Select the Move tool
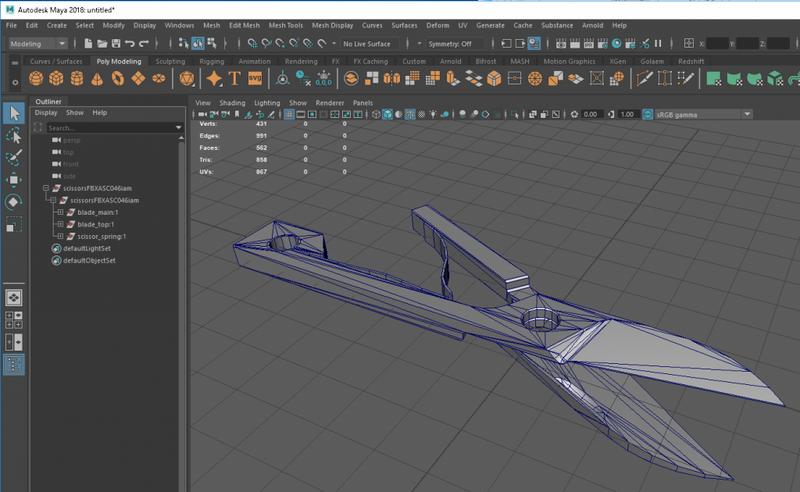The height and width of the screenshot is (492, 800). pyautogui.click(x=14, y=180)
